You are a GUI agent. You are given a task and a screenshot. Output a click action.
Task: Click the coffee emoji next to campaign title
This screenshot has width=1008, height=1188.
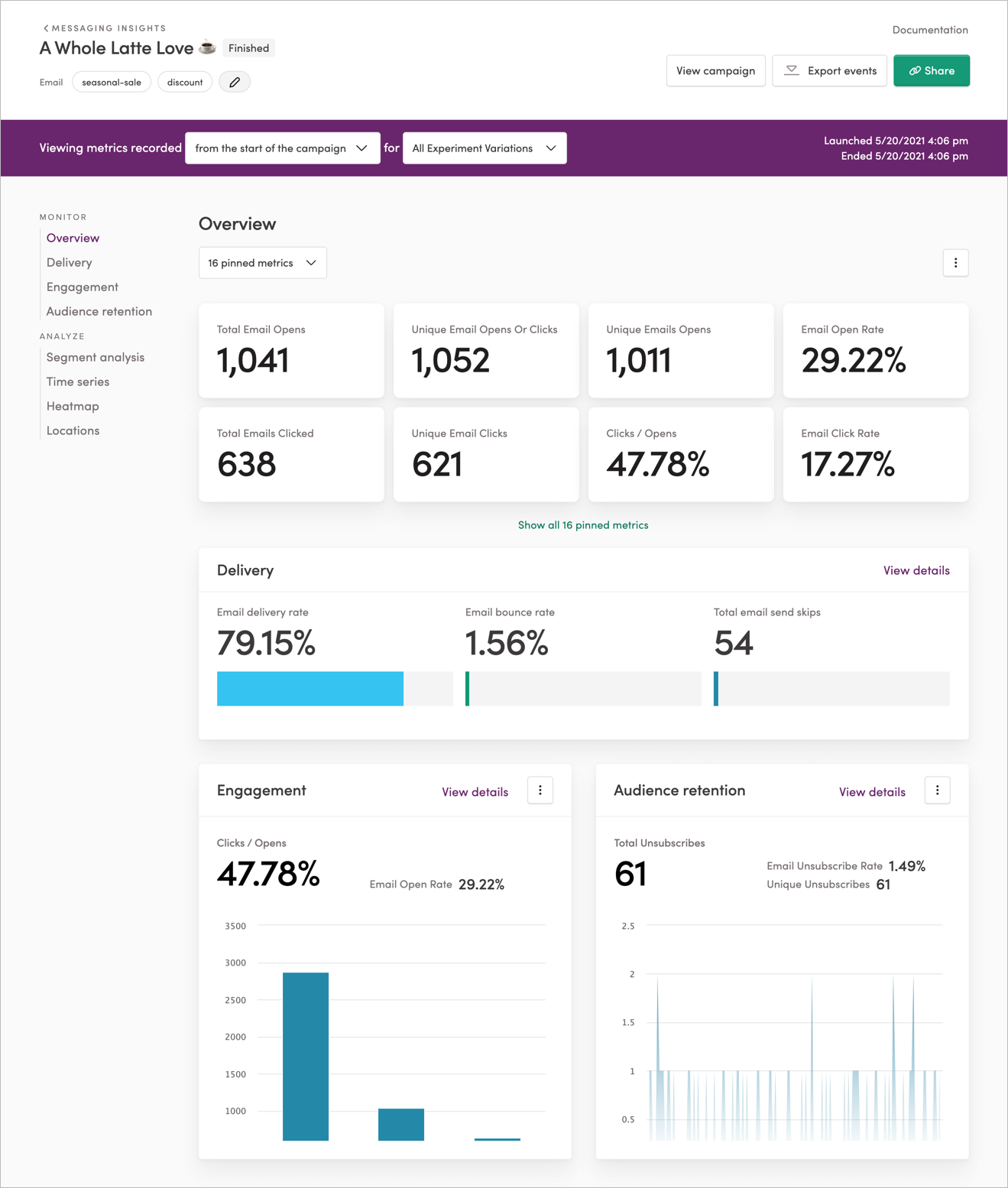(x=205, y=47)
